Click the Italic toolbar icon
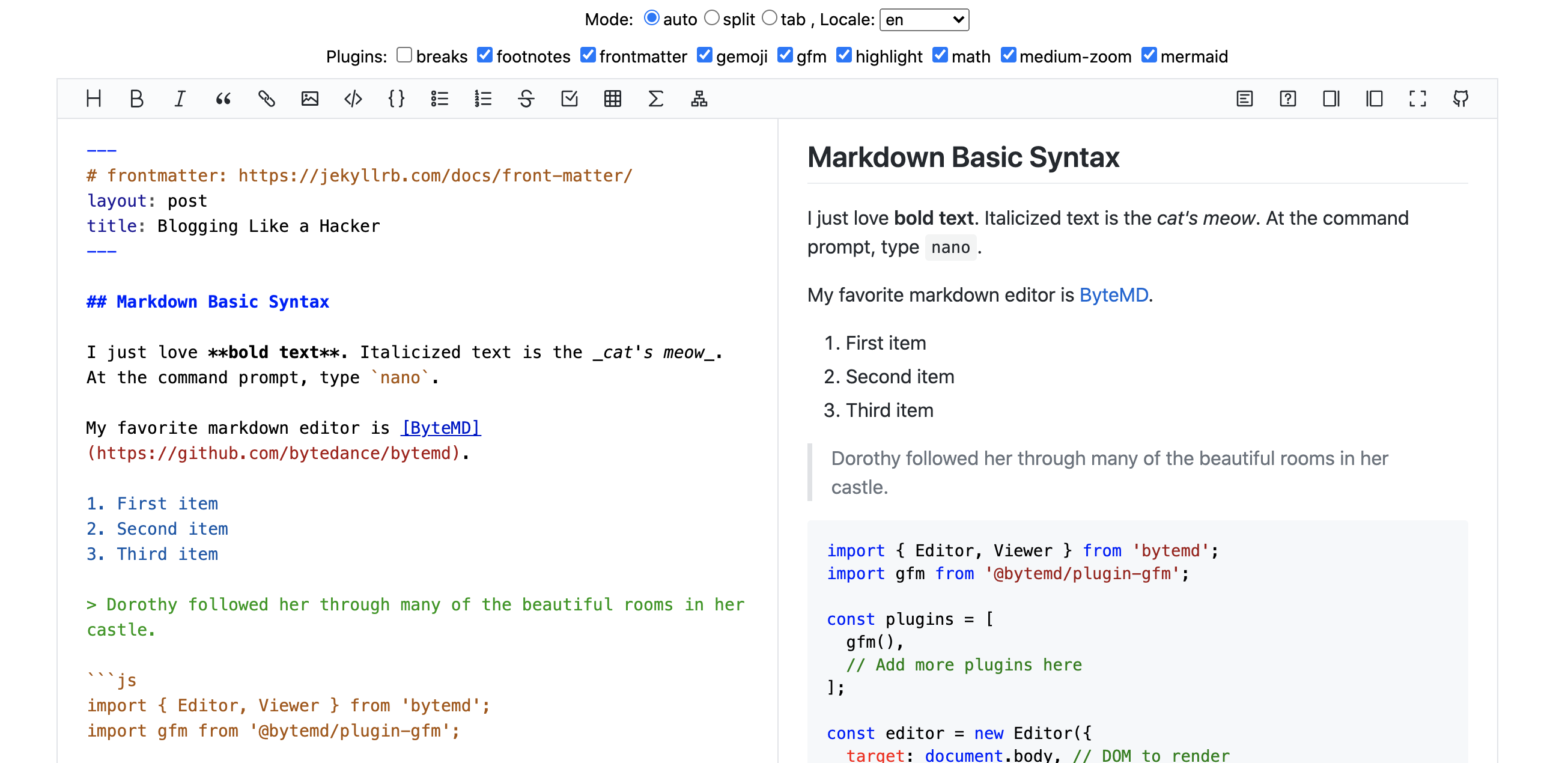1568x763 pixels. click(x=180, y=99)
